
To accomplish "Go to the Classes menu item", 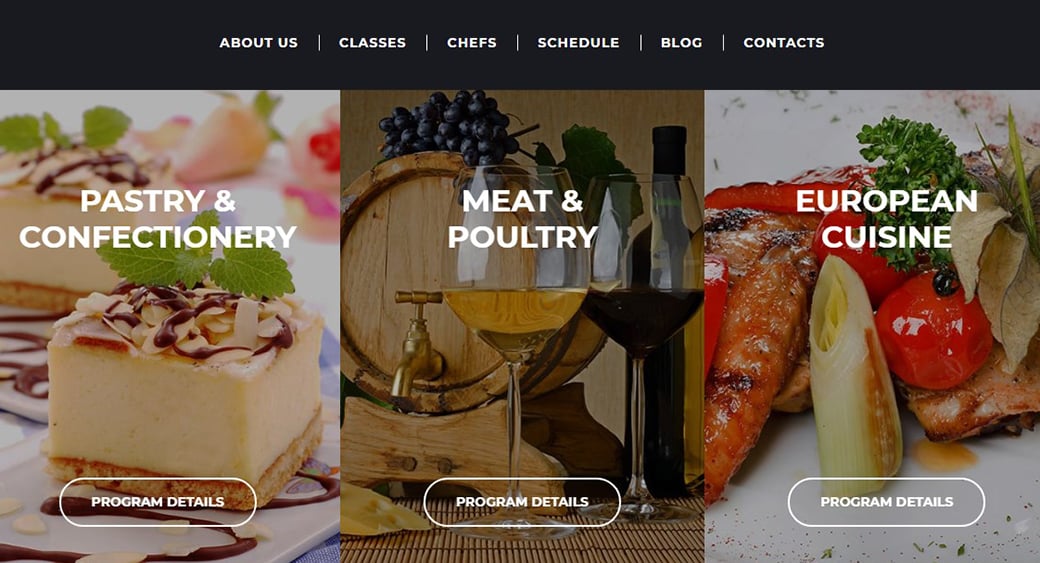I will pos(372,42).
